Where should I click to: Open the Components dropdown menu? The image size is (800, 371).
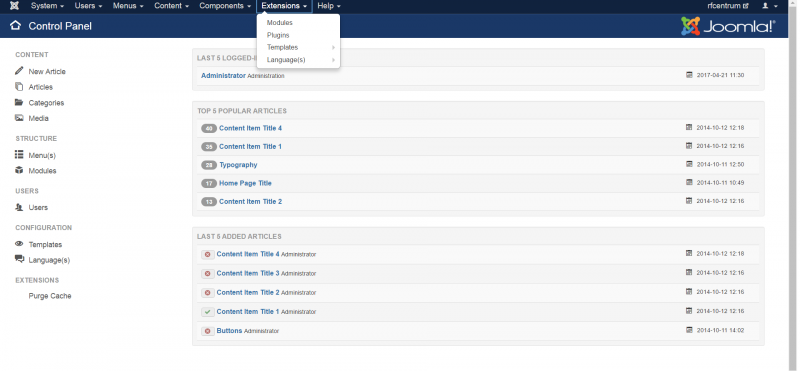tap(225, 6)
